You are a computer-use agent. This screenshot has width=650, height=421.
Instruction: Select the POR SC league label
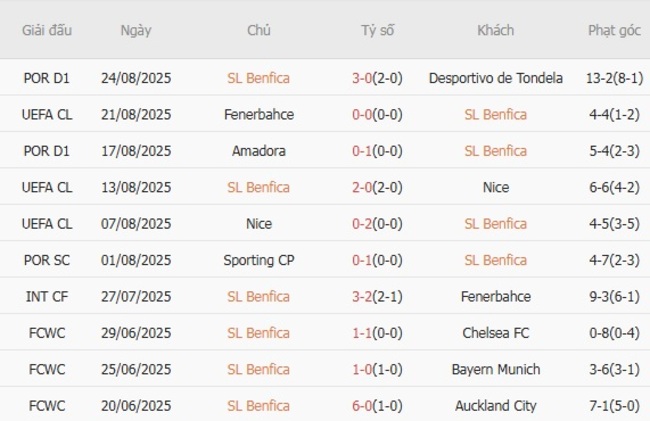pos(46,260)
